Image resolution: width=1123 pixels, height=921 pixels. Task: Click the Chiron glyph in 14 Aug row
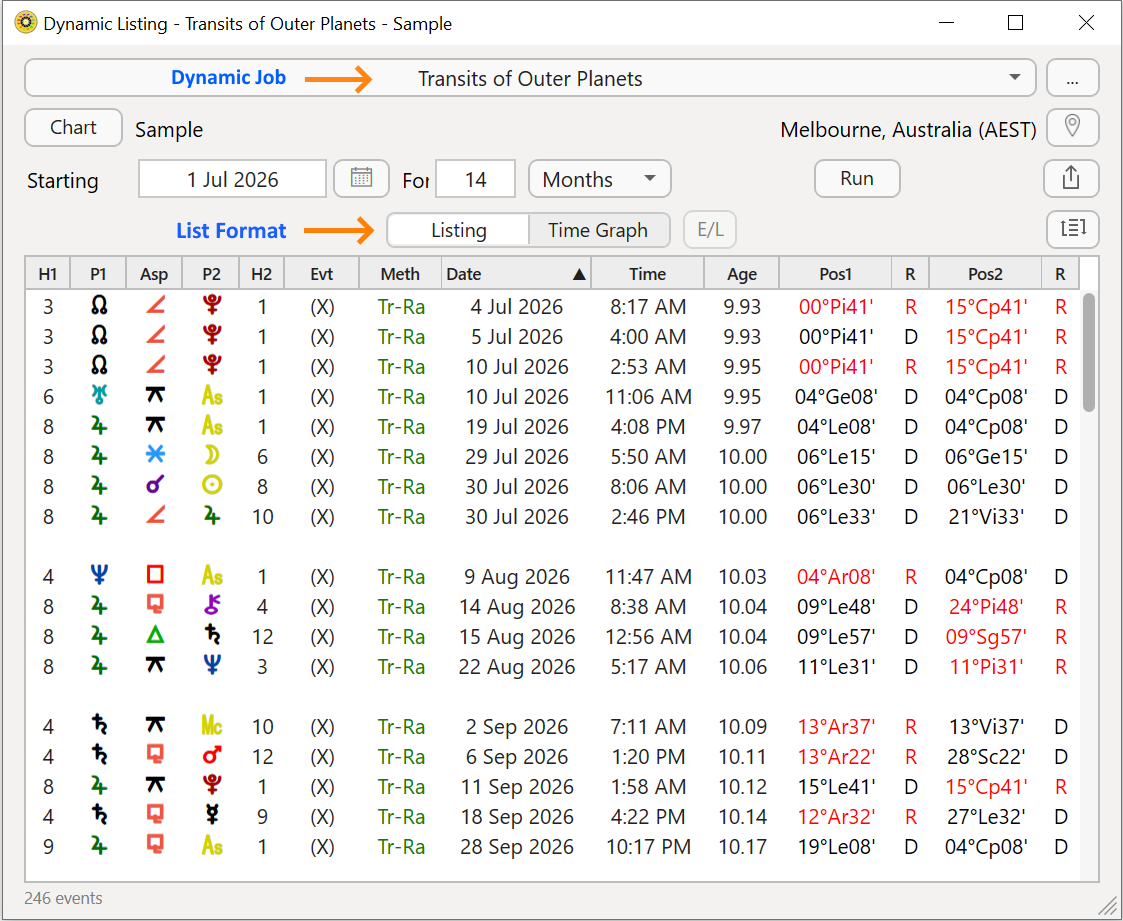pos(211,606)
